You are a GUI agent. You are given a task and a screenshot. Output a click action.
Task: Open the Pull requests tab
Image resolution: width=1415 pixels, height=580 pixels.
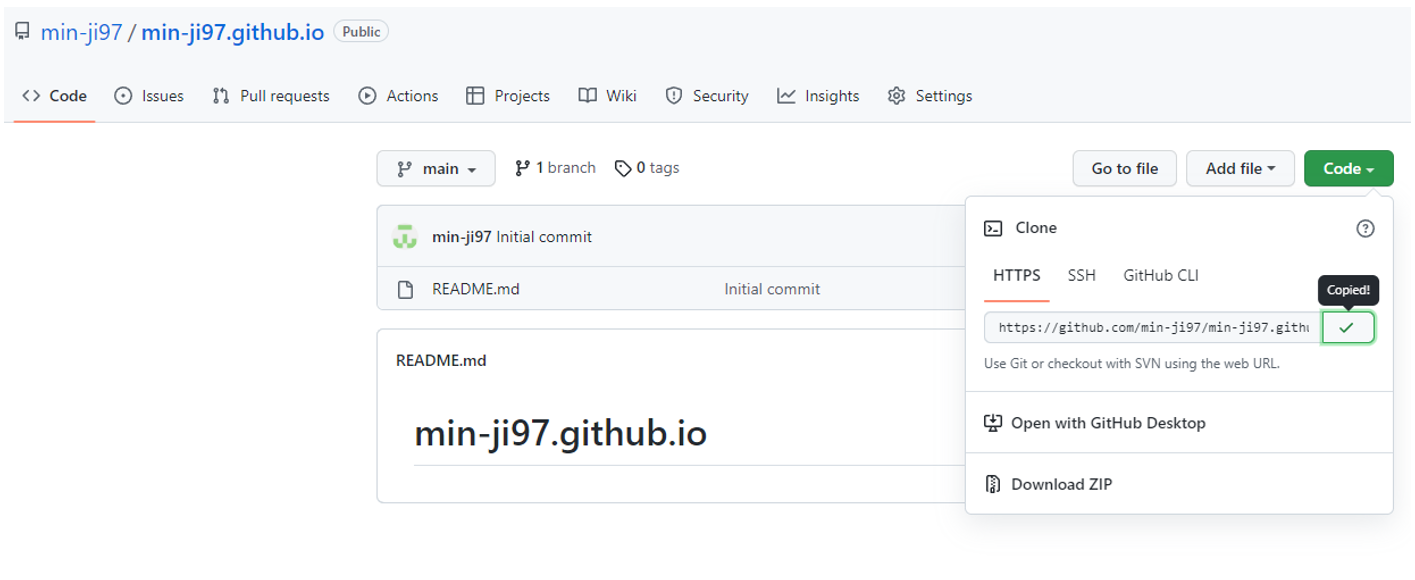tap(271, 96)
